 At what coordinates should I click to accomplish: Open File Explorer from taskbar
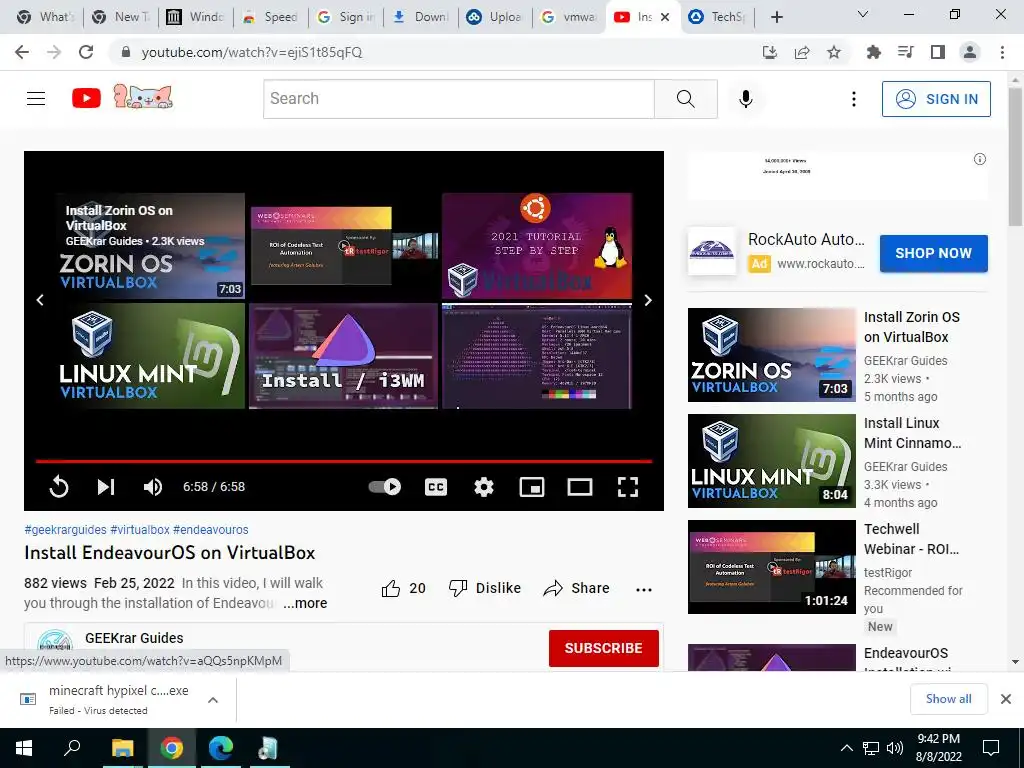click(122, 748)
